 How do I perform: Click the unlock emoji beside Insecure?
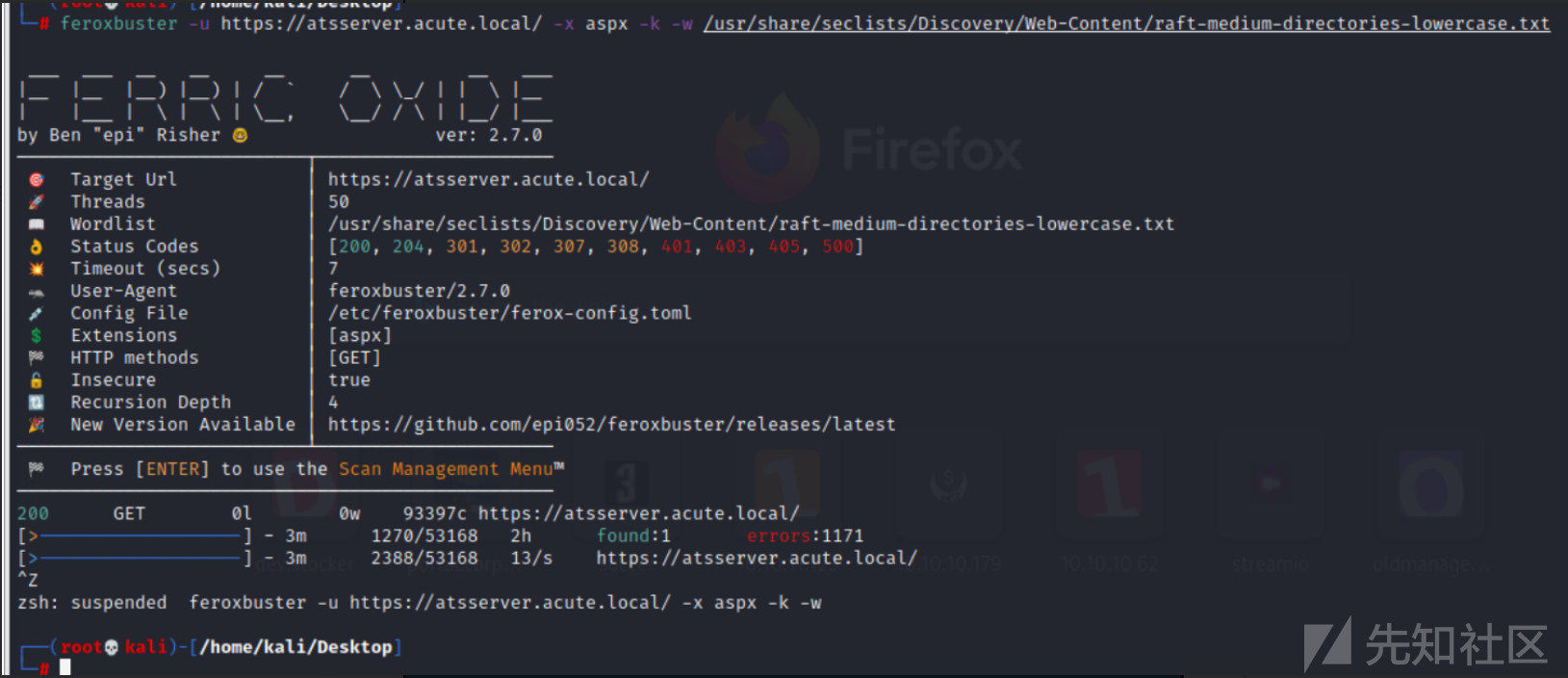(x=37, y=380)
